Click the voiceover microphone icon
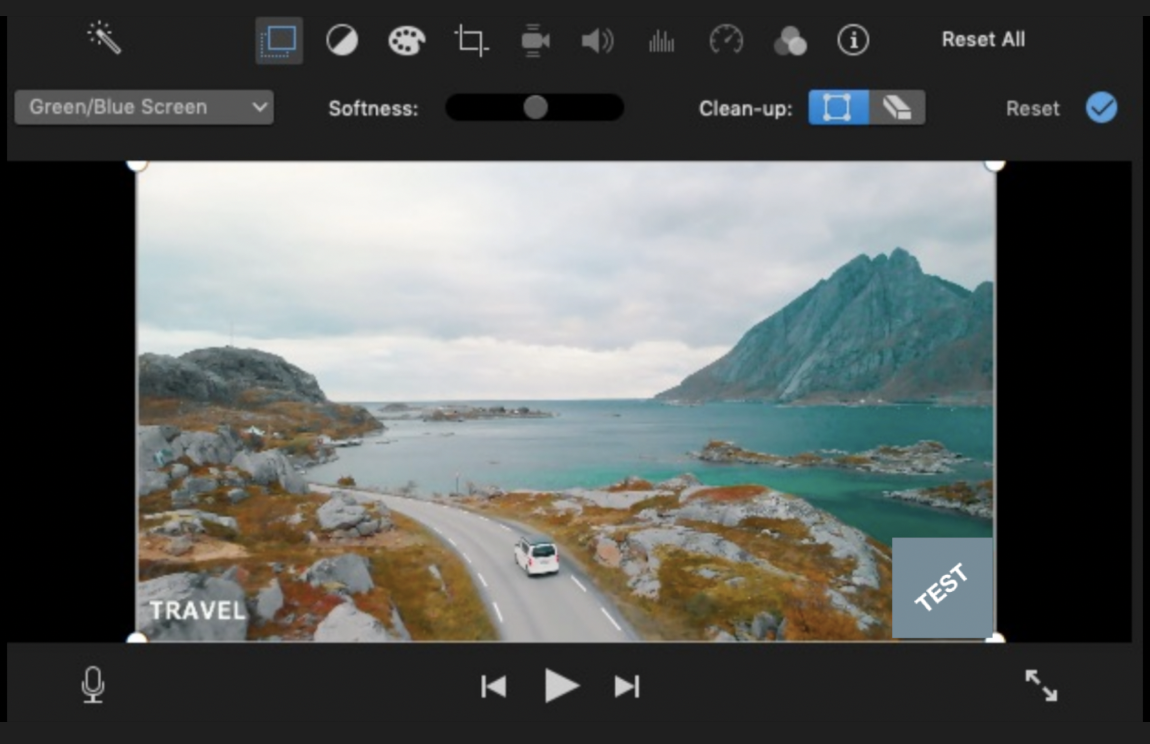 [x=93, y=685]
